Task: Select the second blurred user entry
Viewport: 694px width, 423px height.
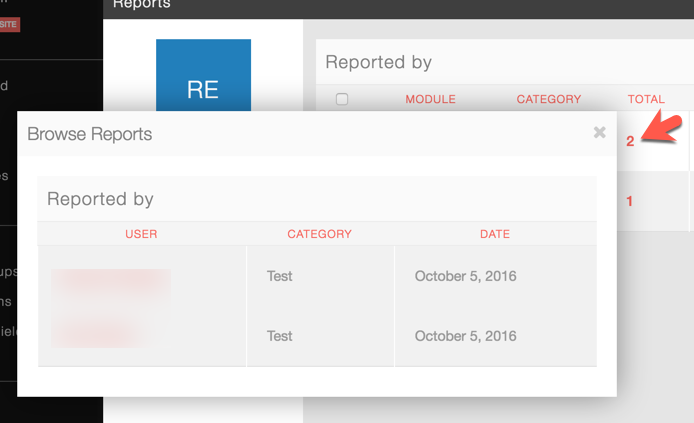Action: (x=95, y=331)
